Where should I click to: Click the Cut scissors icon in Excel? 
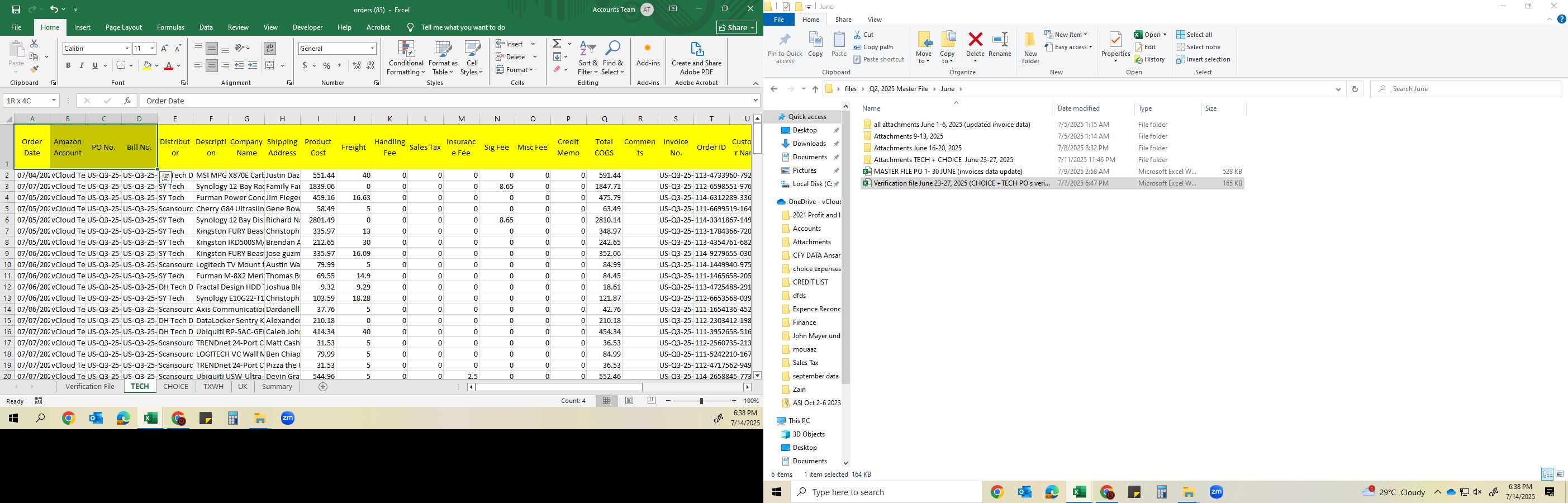(34, 44)
